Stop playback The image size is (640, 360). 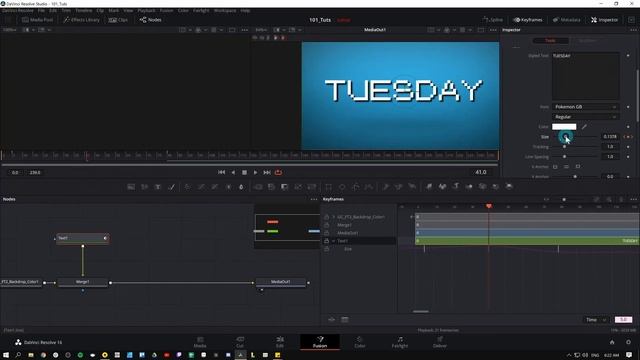coord(244,172)
